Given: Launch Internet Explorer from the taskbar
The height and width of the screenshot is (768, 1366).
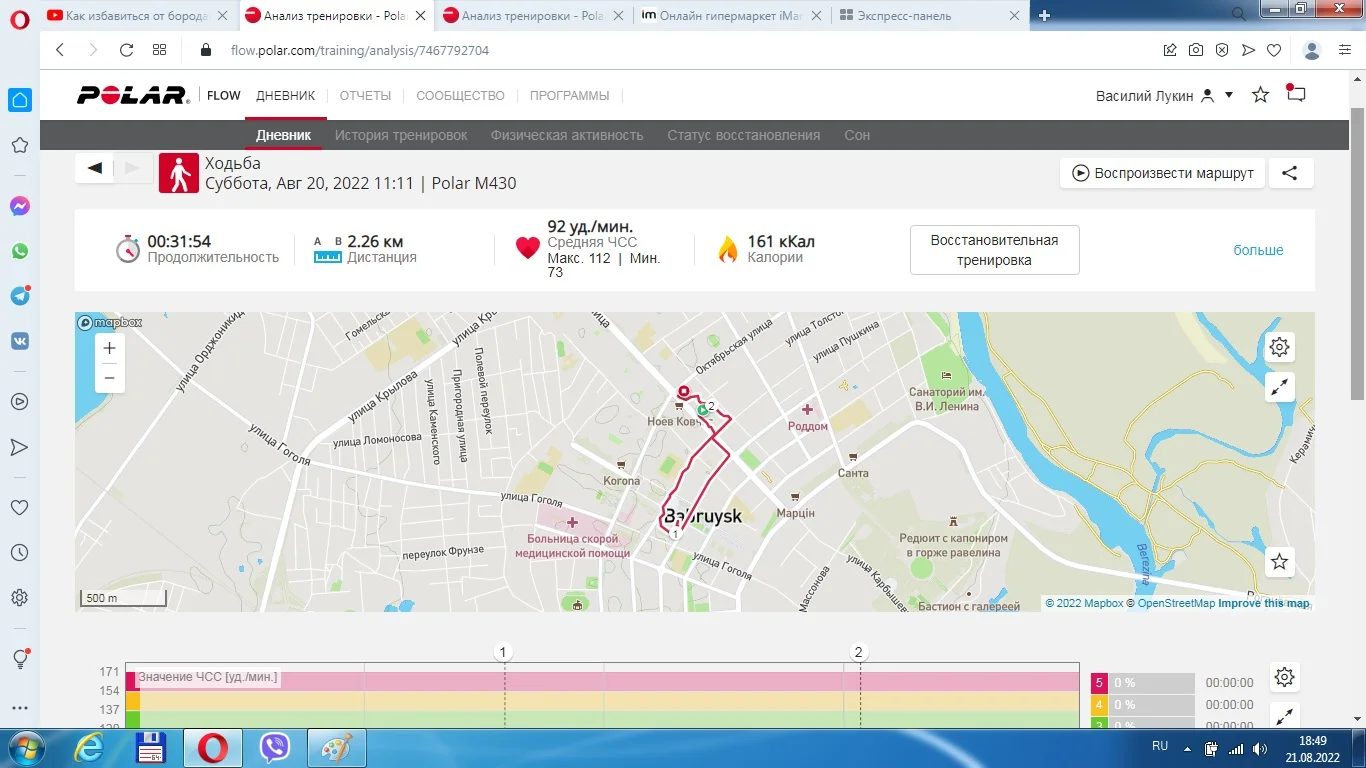Looking at the screenshot, I should click(89, 747).
